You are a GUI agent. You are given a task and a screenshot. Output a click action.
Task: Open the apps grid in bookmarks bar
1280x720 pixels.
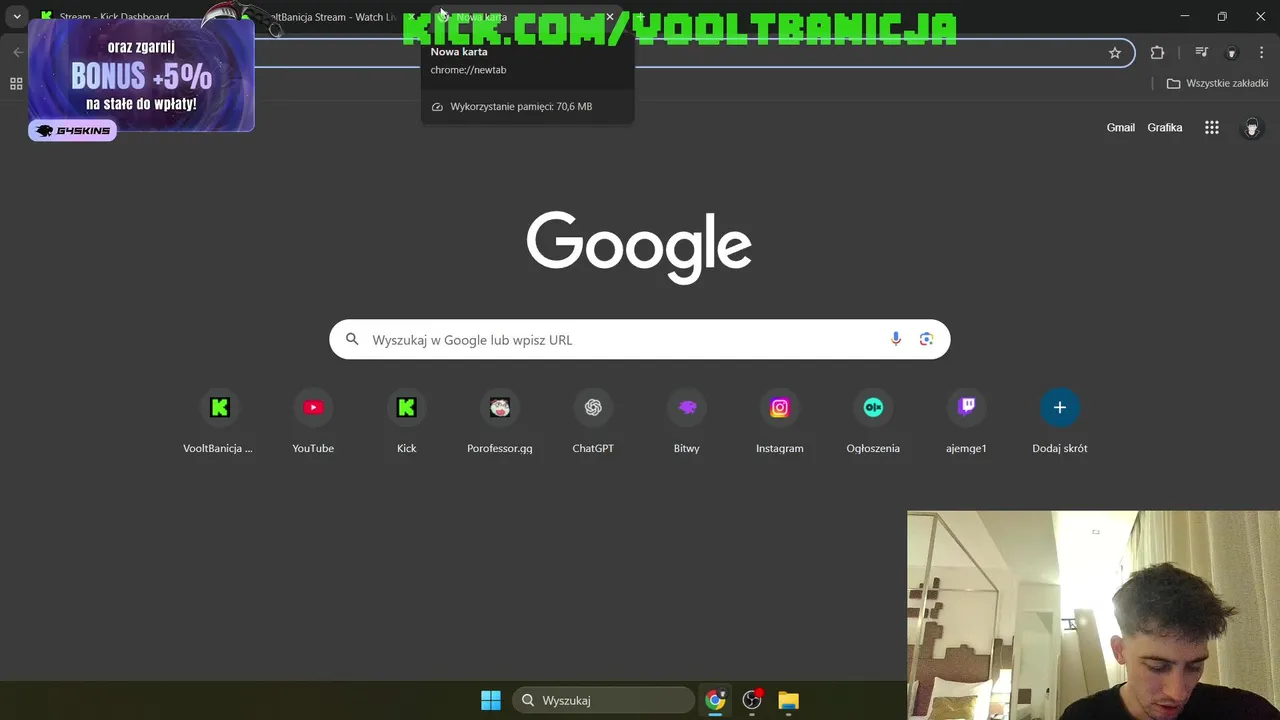(x=16, y=84)
